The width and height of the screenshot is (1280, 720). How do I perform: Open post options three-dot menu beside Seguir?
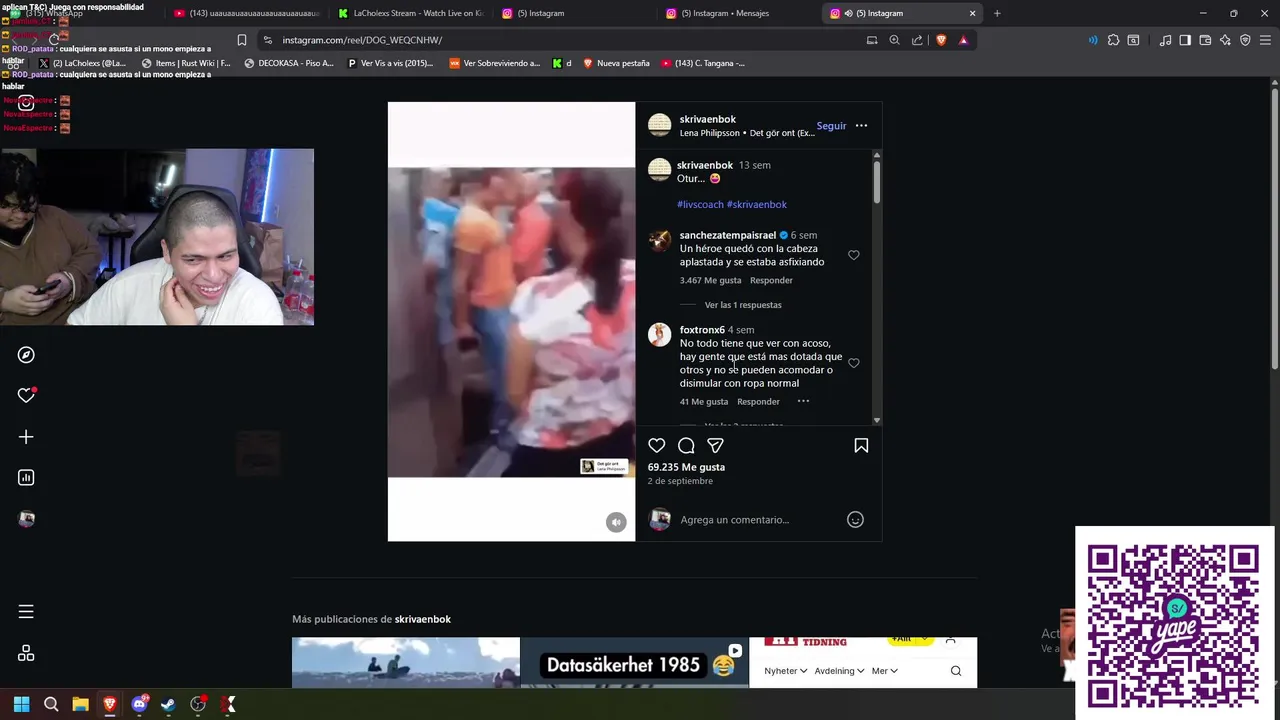861,126
